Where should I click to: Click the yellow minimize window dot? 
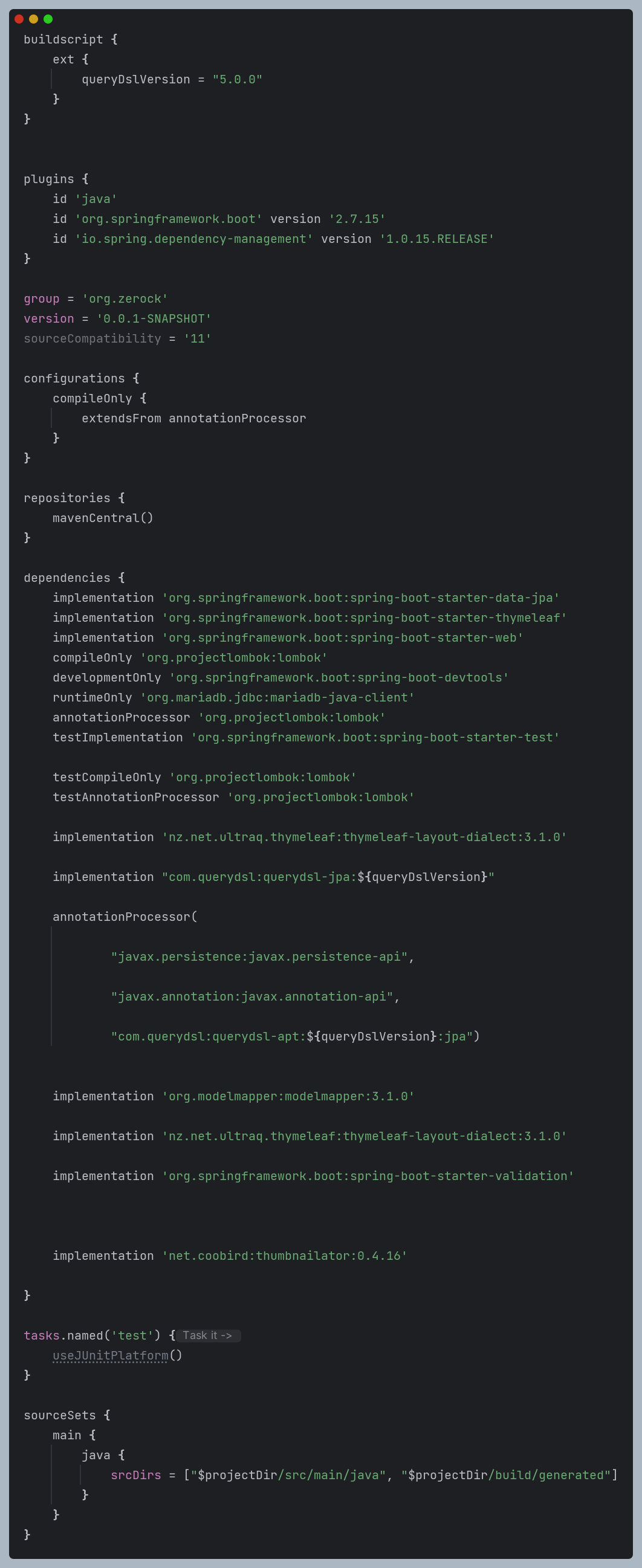33,19
